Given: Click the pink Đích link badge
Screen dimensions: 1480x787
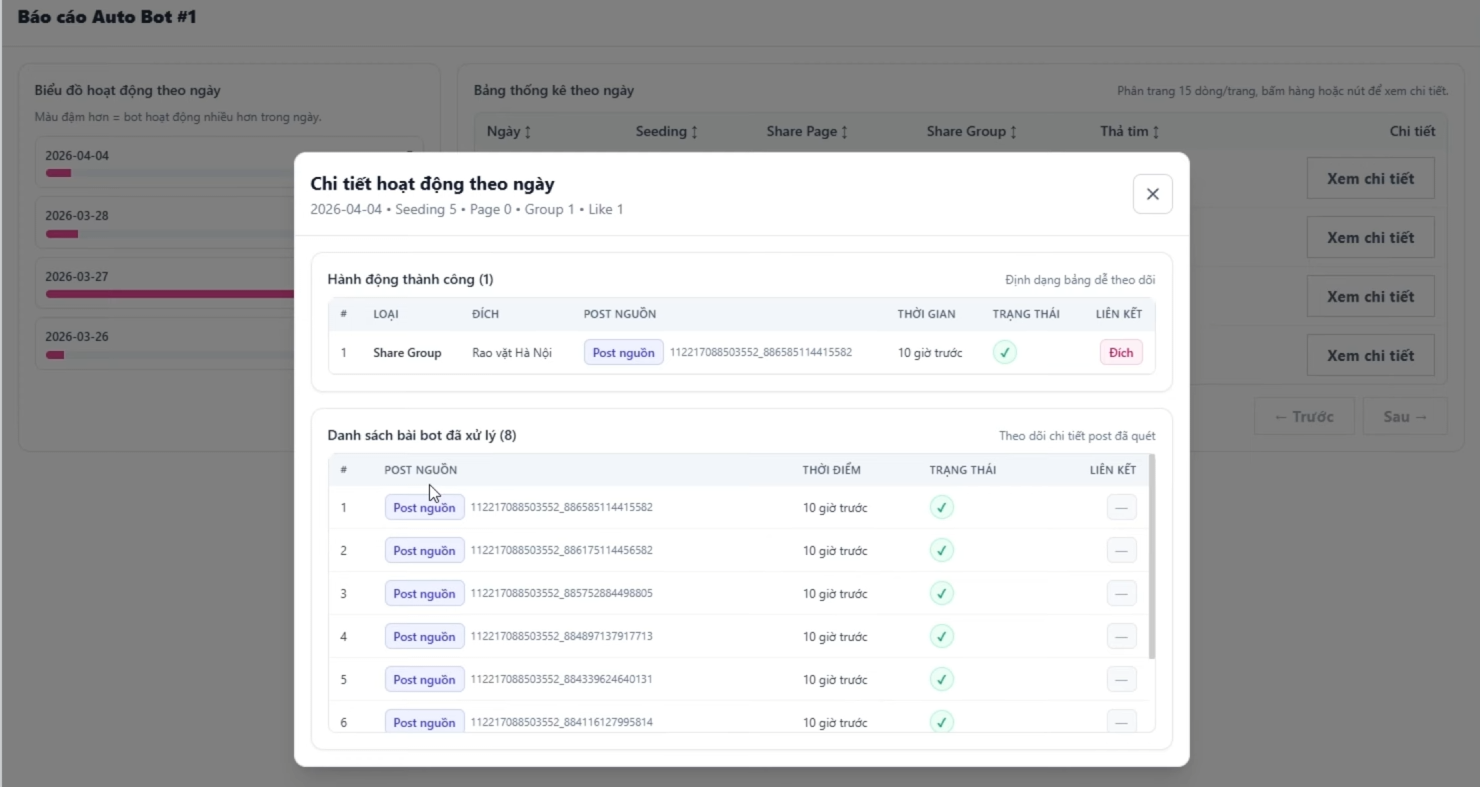Looking at the screenshot, I should (x=1121, y=352).
